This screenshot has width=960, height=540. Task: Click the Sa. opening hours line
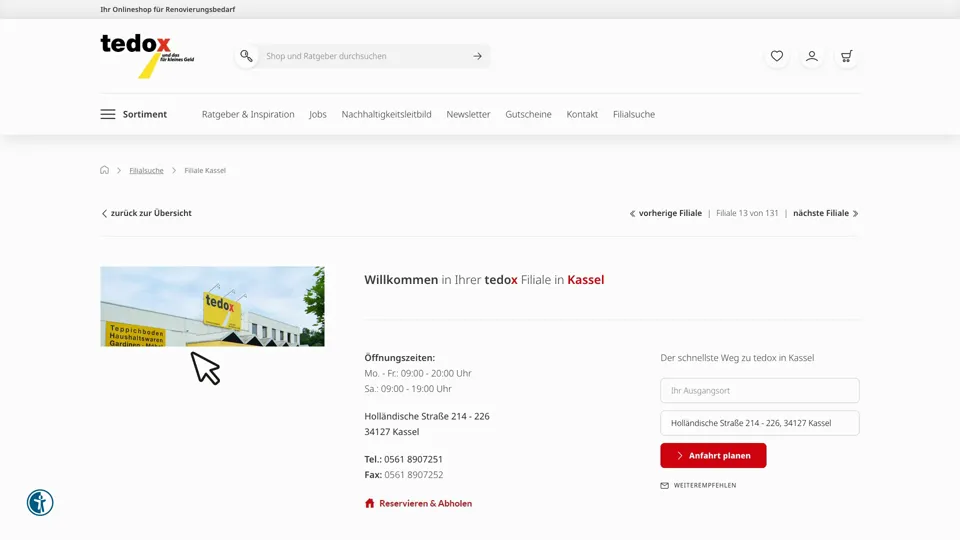click(408, 389)
